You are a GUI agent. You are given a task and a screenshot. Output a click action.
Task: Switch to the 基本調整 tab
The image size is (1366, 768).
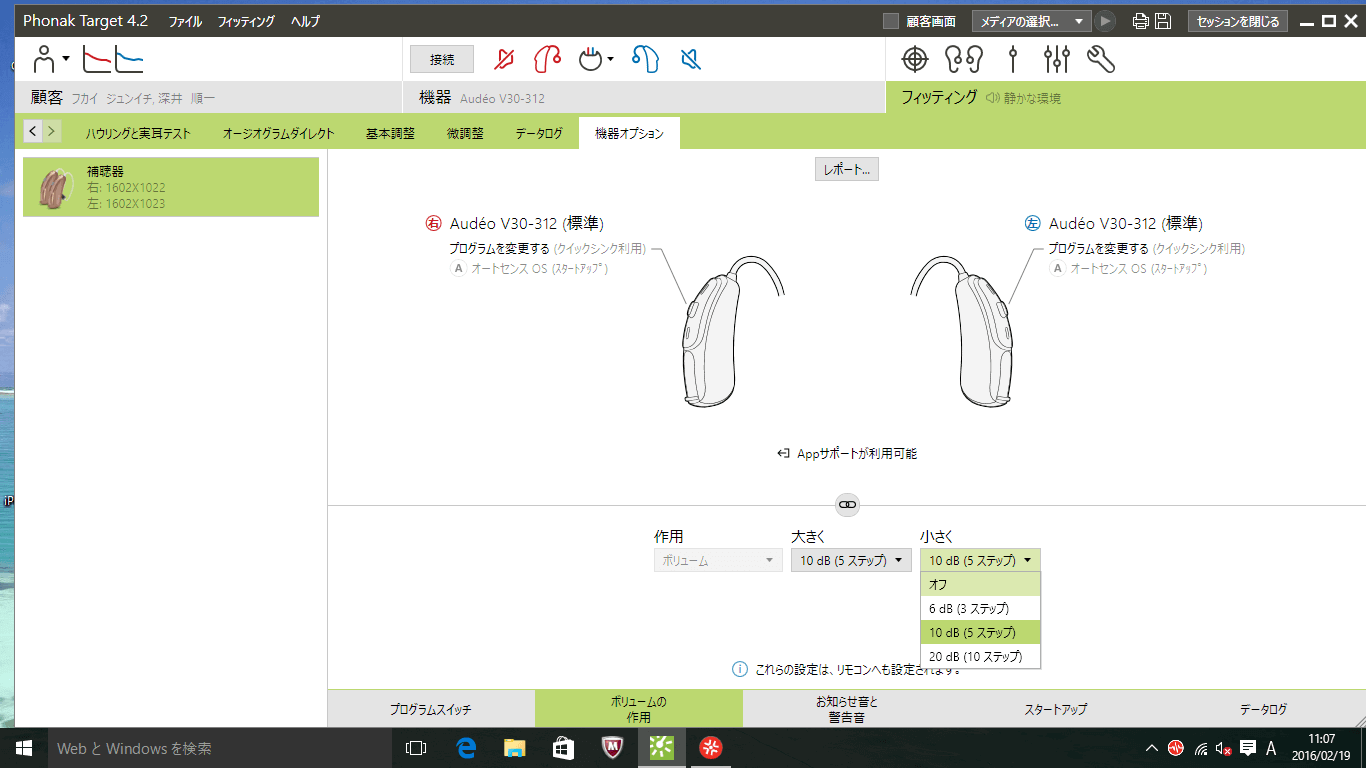(390, 133)
